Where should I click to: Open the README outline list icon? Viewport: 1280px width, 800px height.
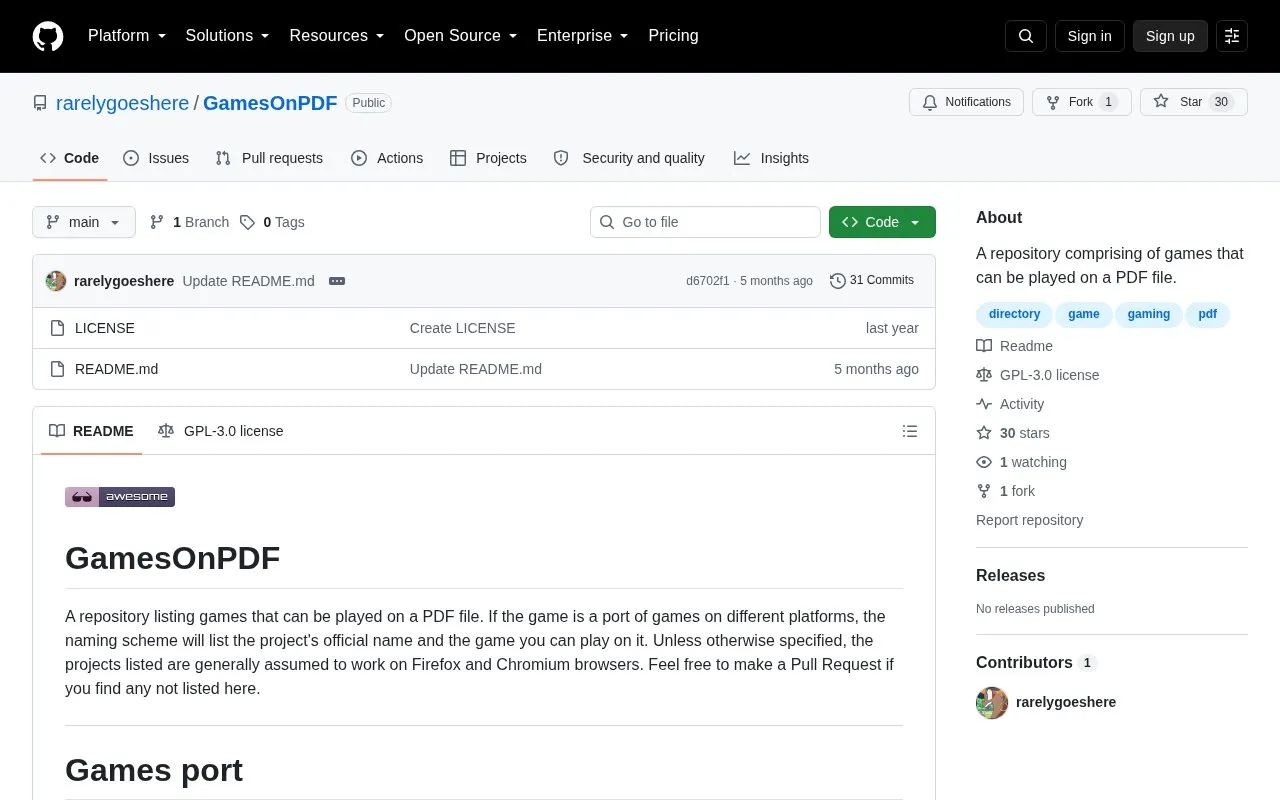tap(910, 431)
